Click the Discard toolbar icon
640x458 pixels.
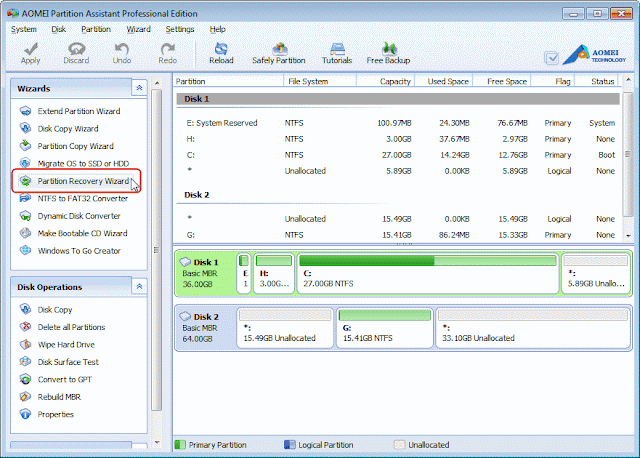[76, 49]
